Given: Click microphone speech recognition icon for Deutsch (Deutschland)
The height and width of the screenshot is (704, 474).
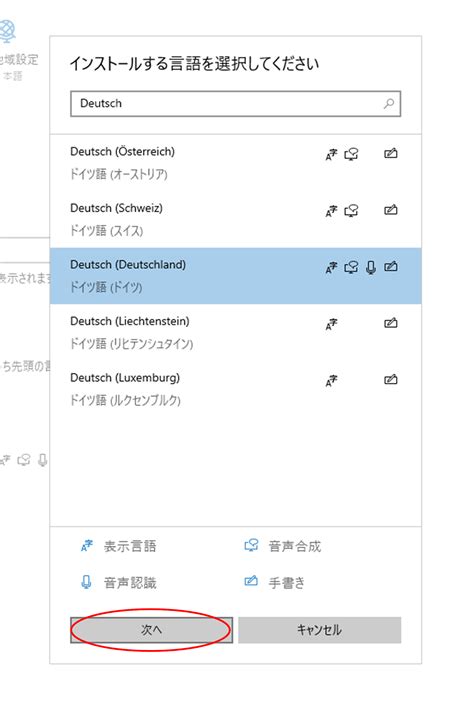Looking at the screenshot, I should click(371, 268).
